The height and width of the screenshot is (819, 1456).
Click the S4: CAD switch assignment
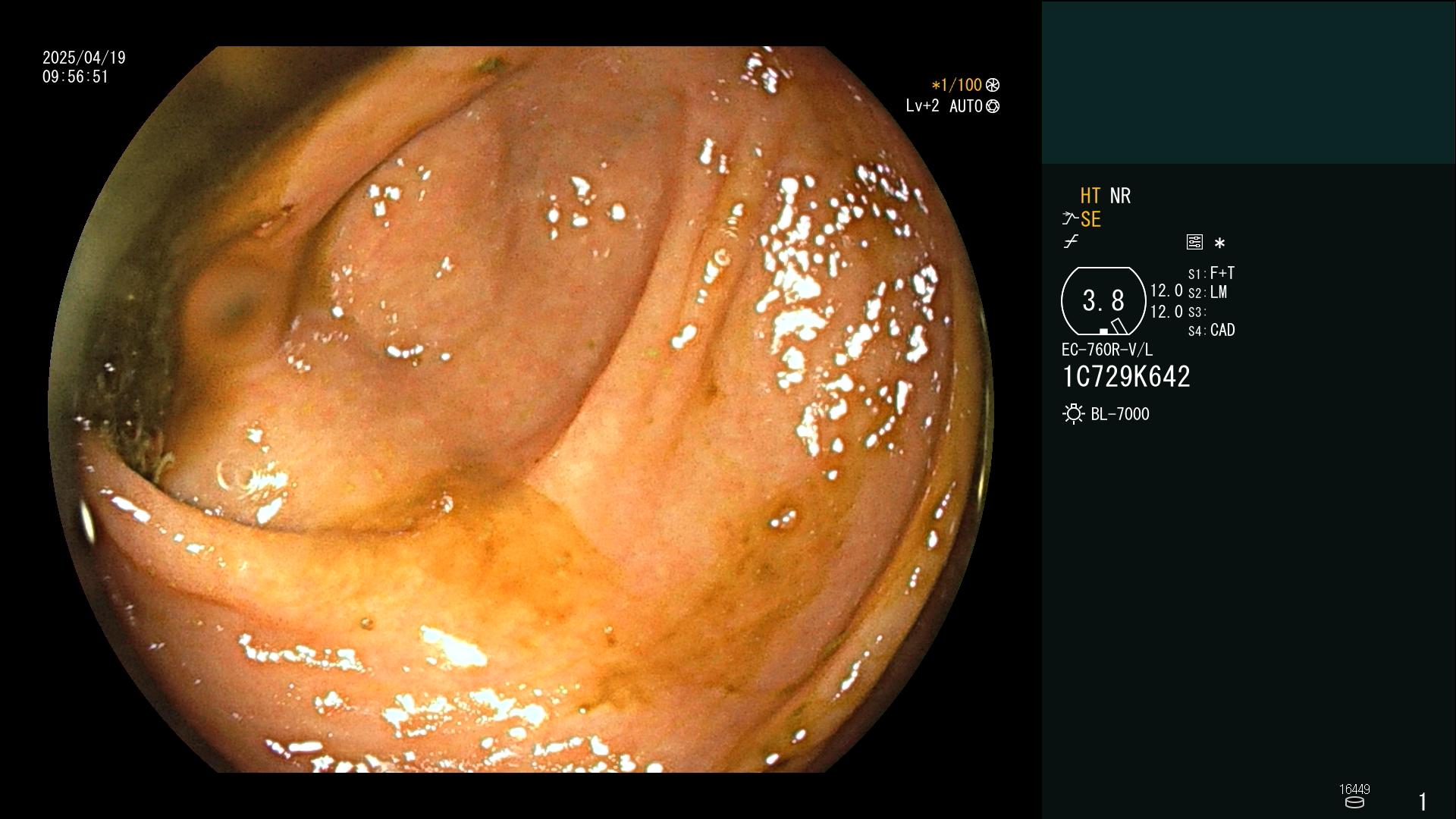coord(1211,331)
